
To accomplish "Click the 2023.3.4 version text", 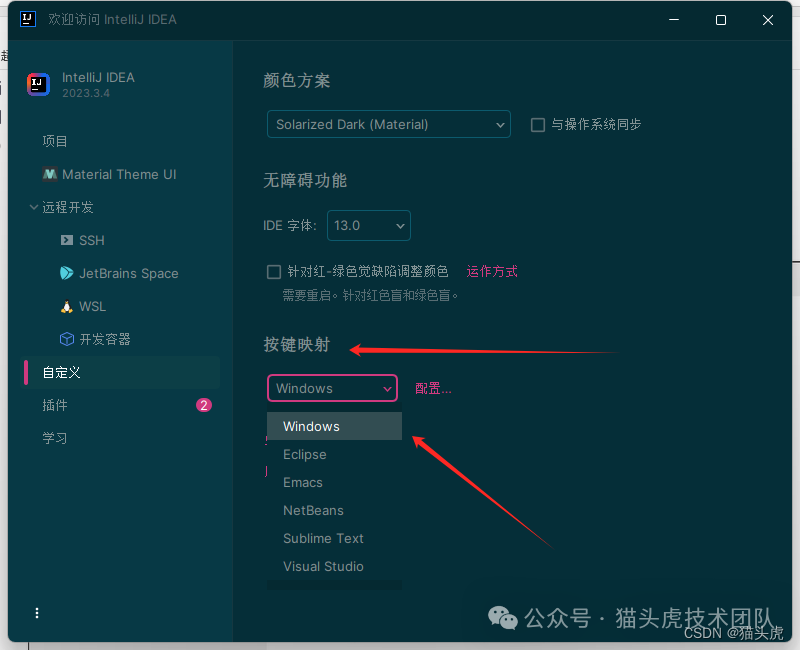I will (86, 93).
